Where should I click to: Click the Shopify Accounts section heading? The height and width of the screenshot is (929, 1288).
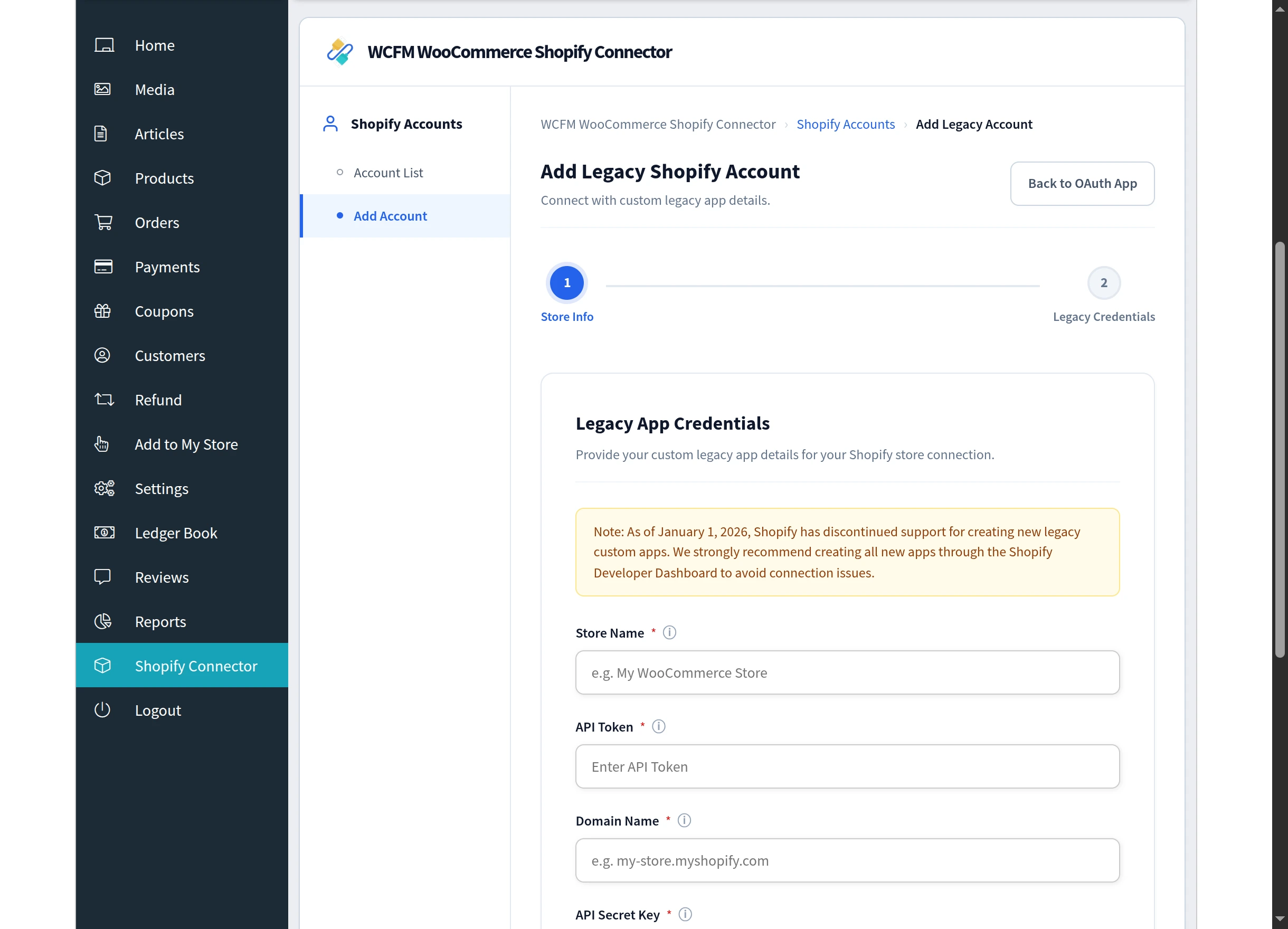(x=406, y=124)
